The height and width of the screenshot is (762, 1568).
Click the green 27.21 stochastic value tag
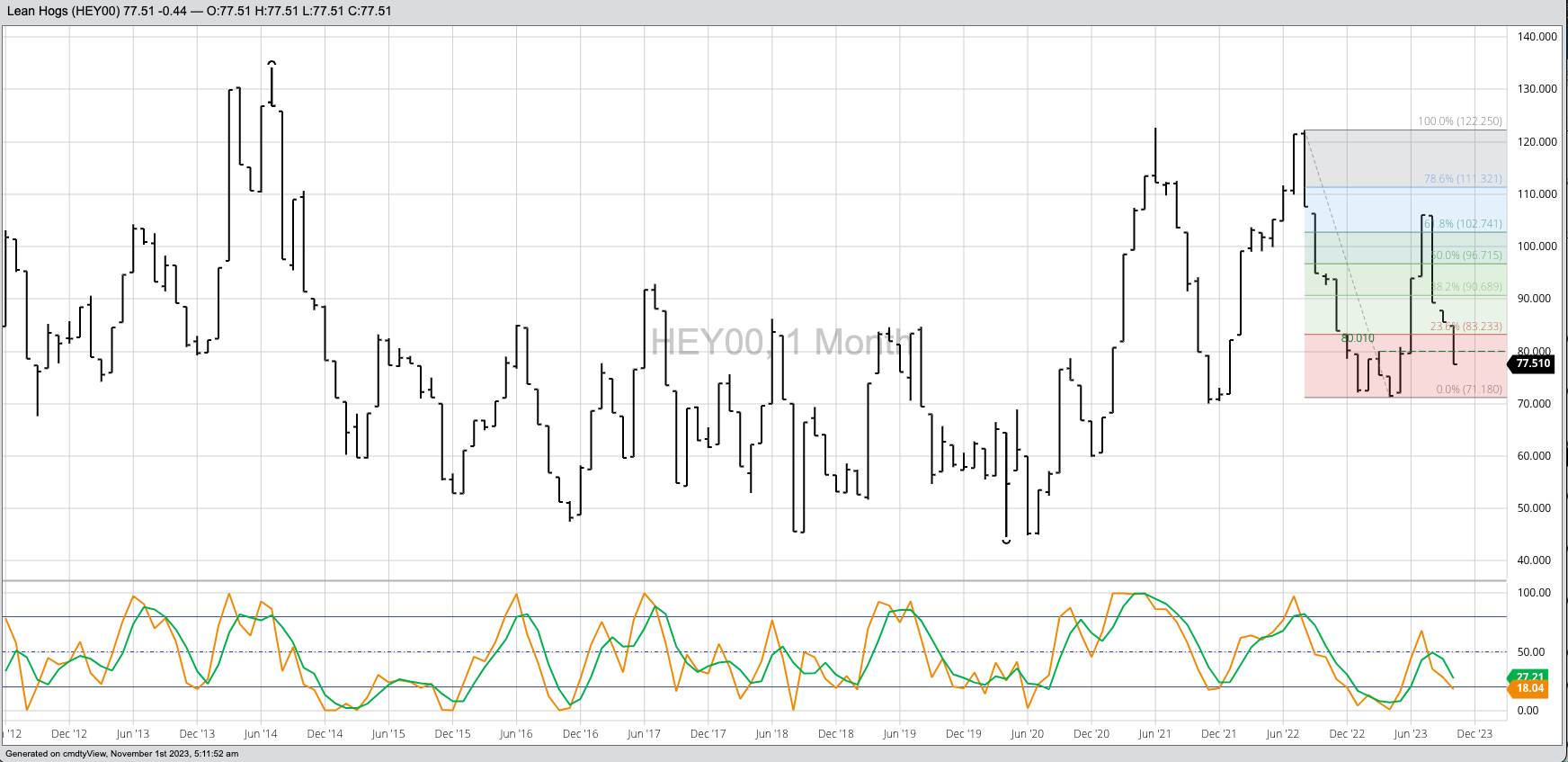[1529, 677]
